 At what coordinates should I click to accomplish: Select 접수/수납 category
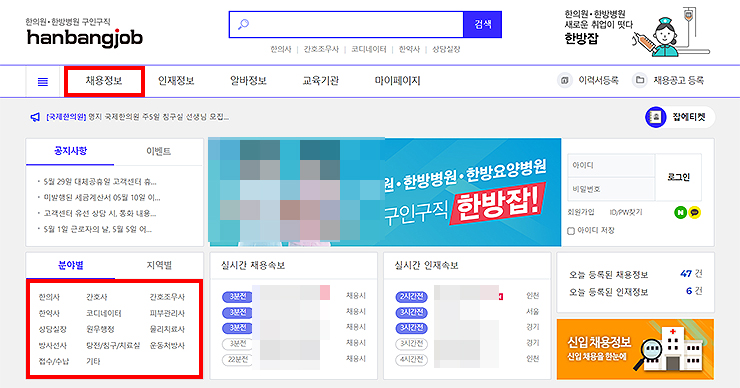pos(54,362)
